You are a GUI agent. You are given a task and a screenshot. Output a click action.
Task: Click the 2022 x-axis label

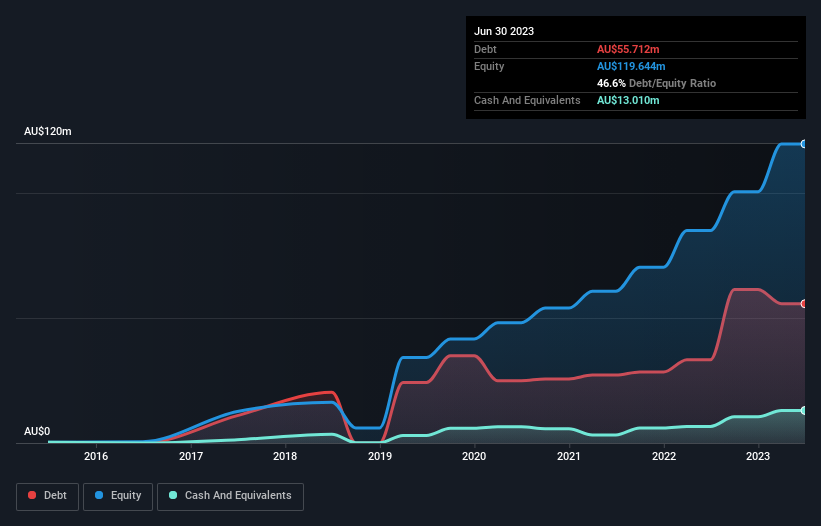click(663, 456)
